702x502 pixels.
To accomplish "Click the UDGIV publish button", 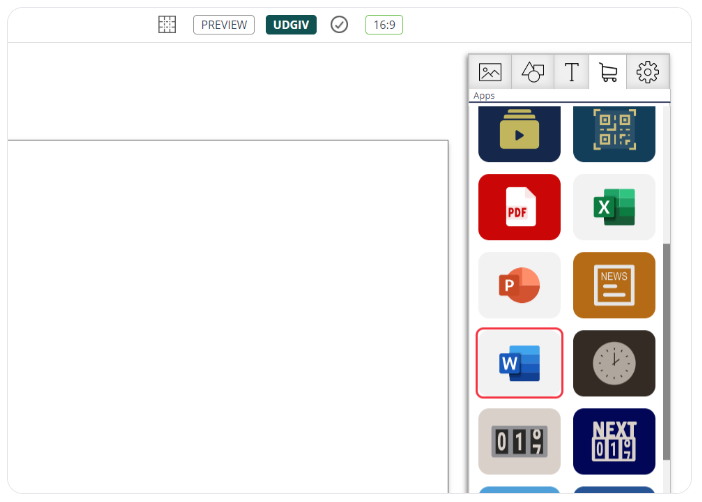I will tap(291, 25).
